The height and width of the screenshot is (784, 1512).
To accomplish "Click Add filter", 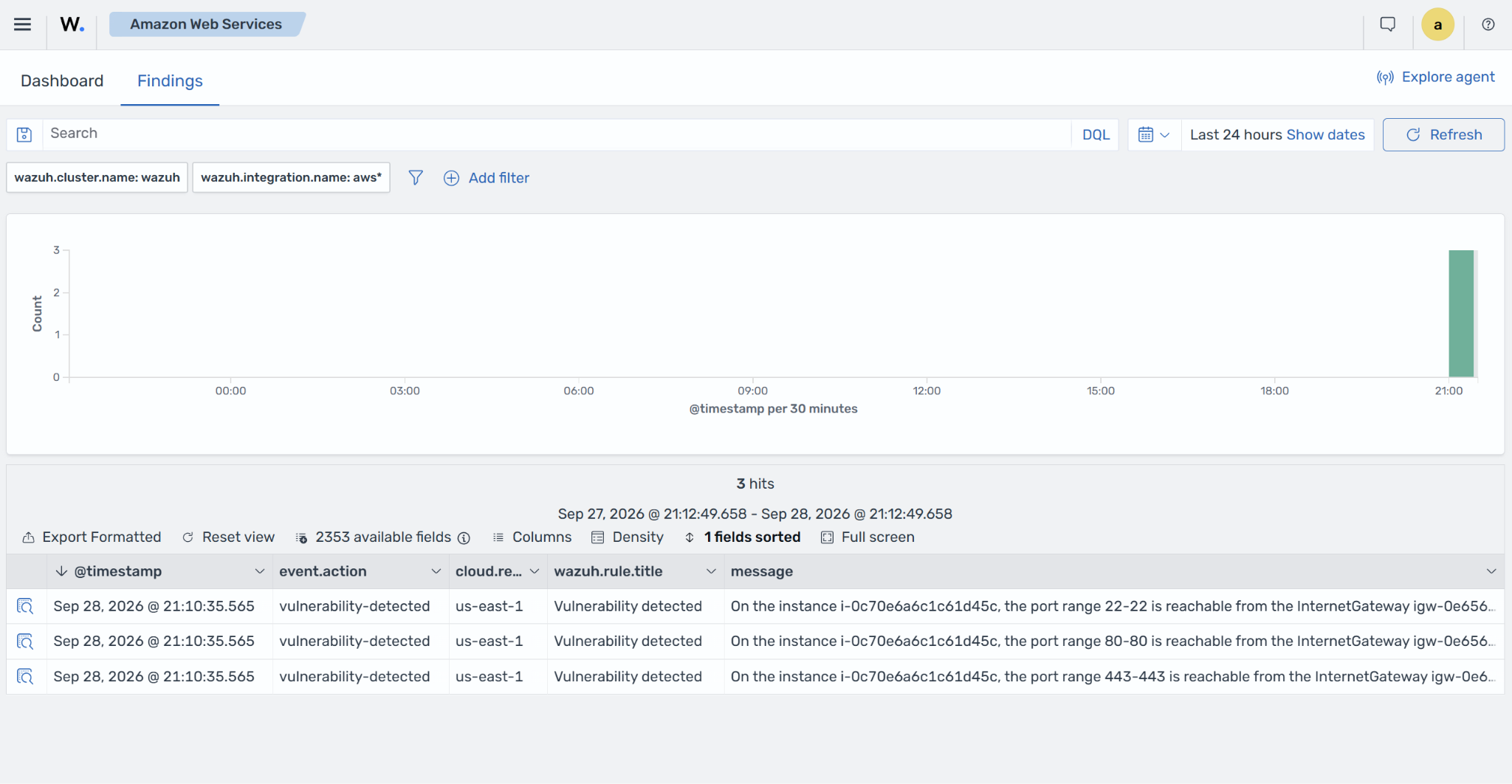I will (487, 178).
